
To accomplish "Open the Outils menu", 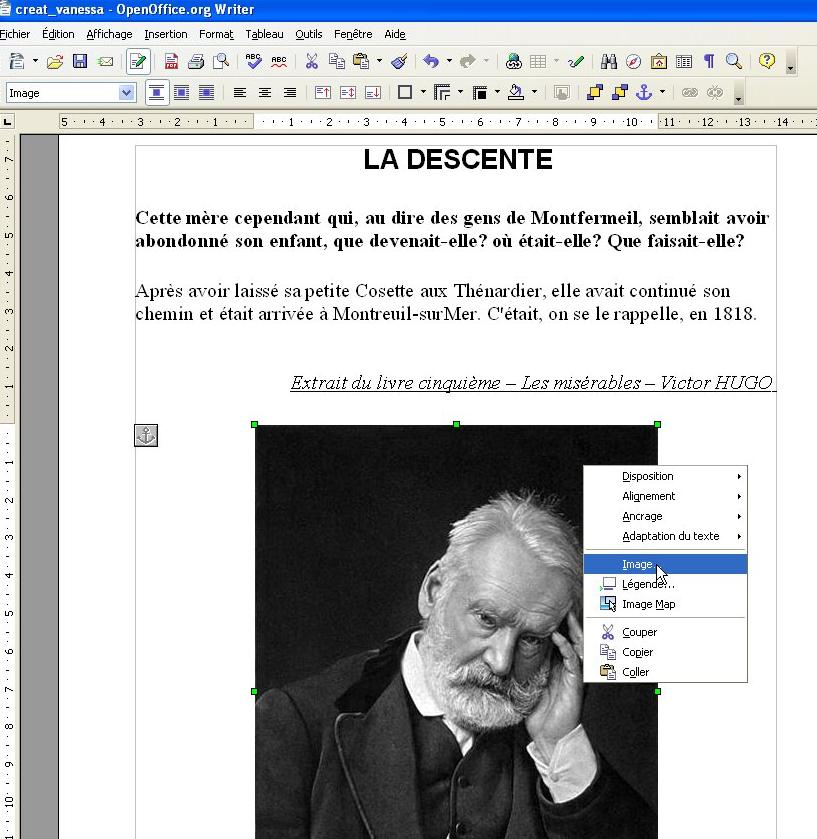I will [309, 34].
